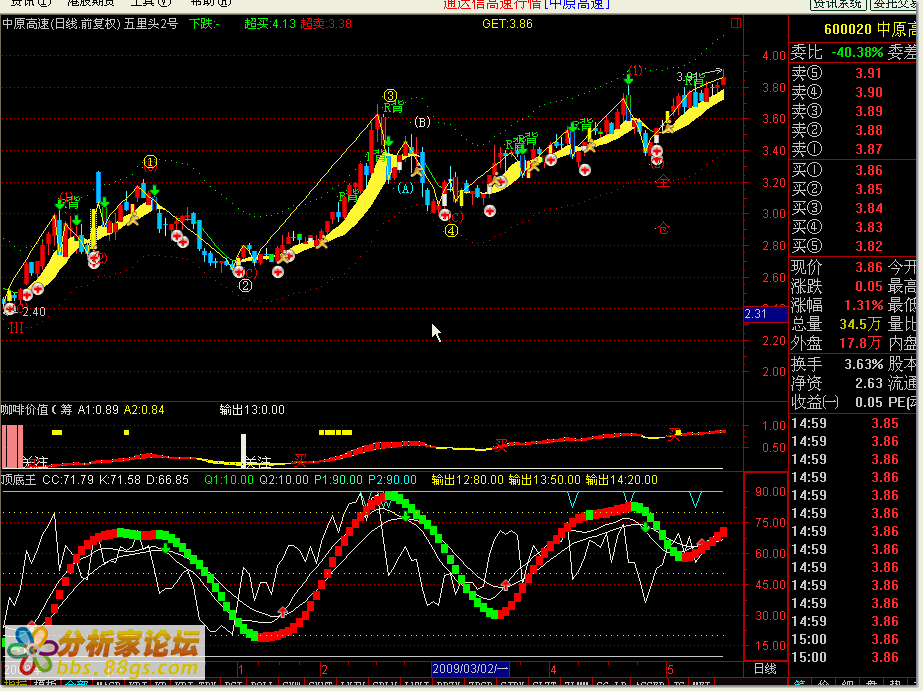Click the red plus marker right of ②
Viewport: 923px width, 691px height.
pyautogui.click(x=278, y=272)
